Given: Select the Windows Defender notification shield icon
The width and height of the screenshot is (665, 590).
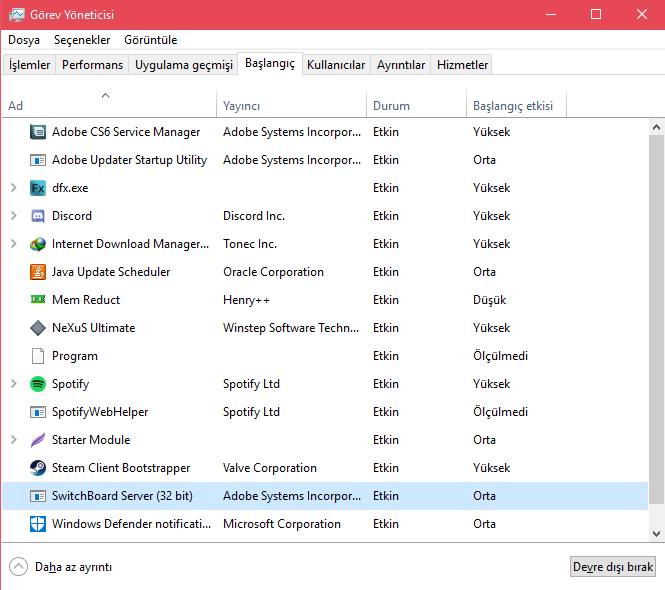Looking at the screenshot, I should pyautogui.click(x=38, y=524).
